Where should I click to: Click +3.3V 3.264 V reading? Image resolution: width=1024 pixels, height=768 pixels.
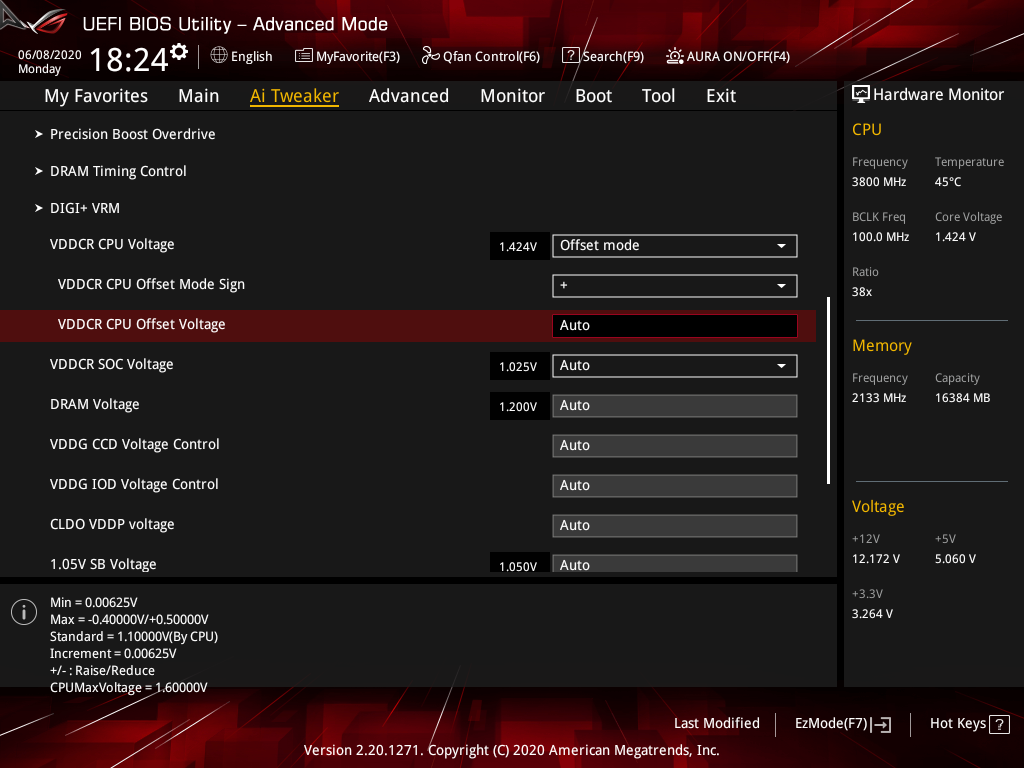coord(872,614)
